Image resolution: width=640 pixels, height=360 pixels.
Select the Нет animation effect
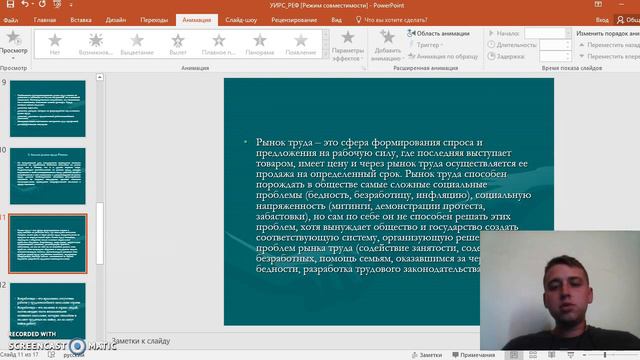(55, 44)
